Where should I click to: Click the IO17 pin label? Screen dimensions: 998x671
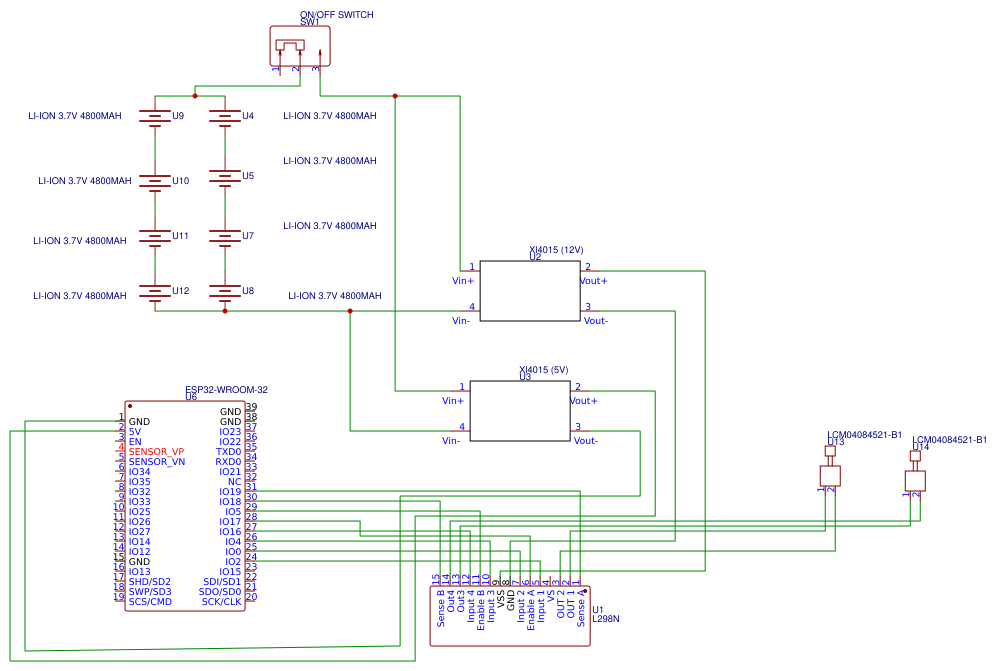click(x=230, y=521)
